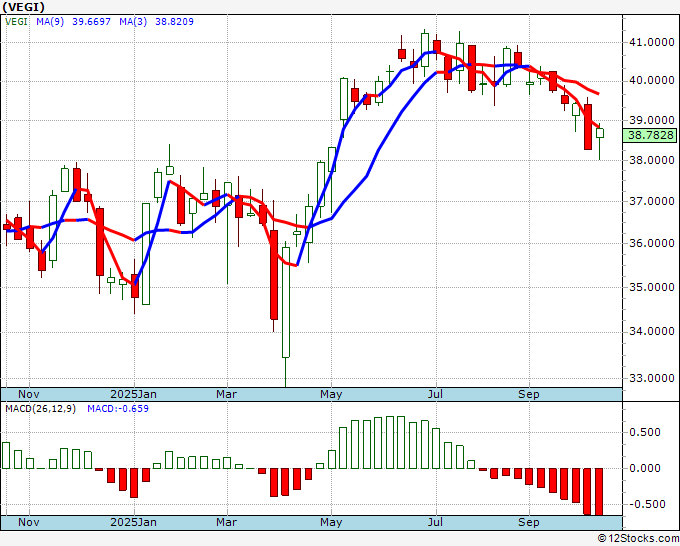Click the MA(3) legend label

[x=133, y=22]
